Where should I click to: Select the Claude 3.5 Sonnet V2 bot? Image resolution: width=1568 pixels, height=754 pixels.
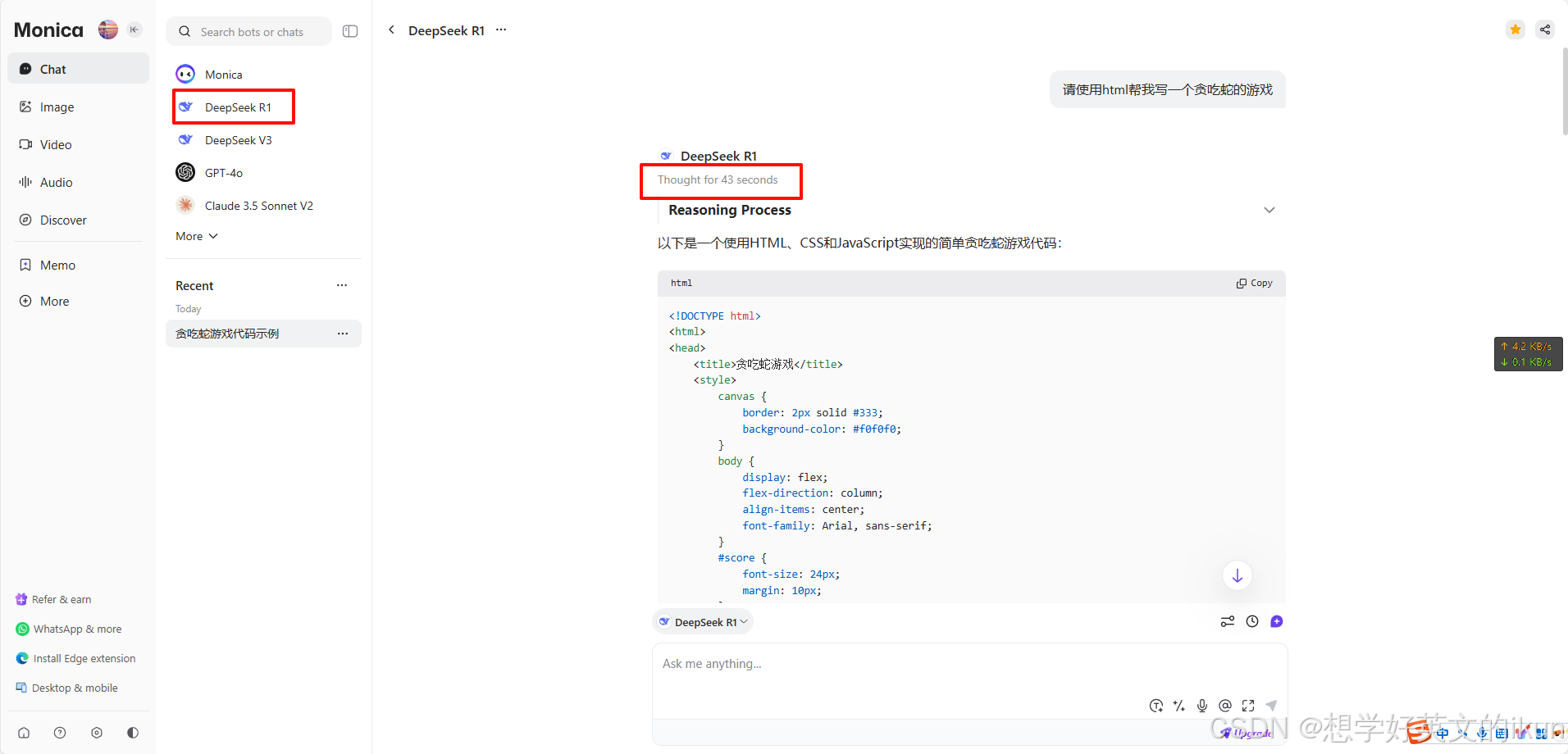[x=263, y=206]
